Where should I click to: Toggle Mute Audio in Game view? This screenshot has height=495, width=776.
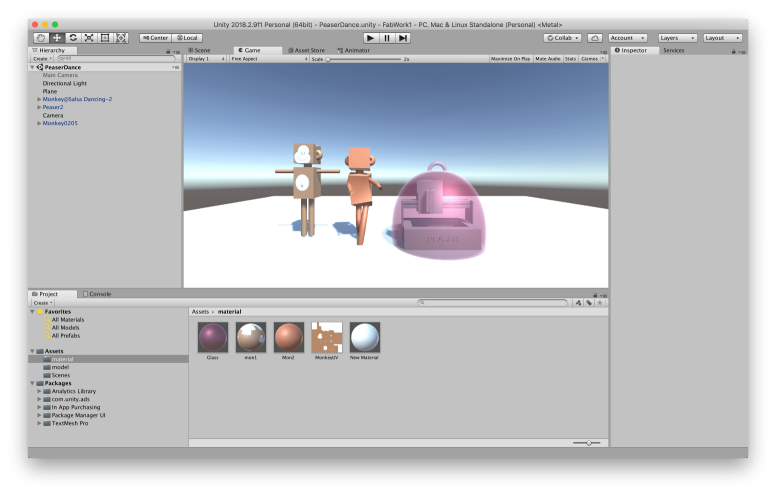[x=547, y=58]
